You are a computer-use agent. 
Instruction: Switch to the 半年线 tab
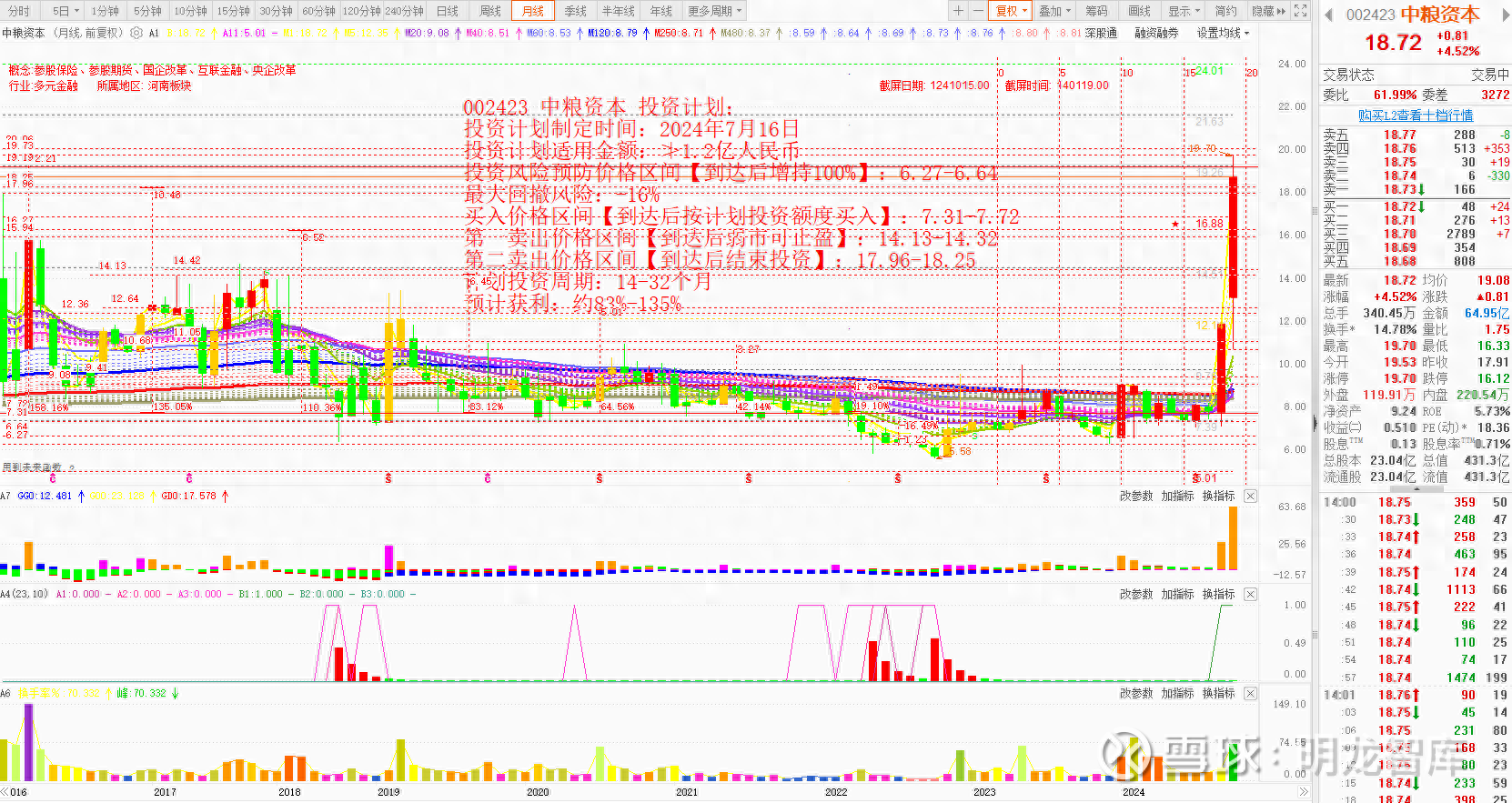619,11
